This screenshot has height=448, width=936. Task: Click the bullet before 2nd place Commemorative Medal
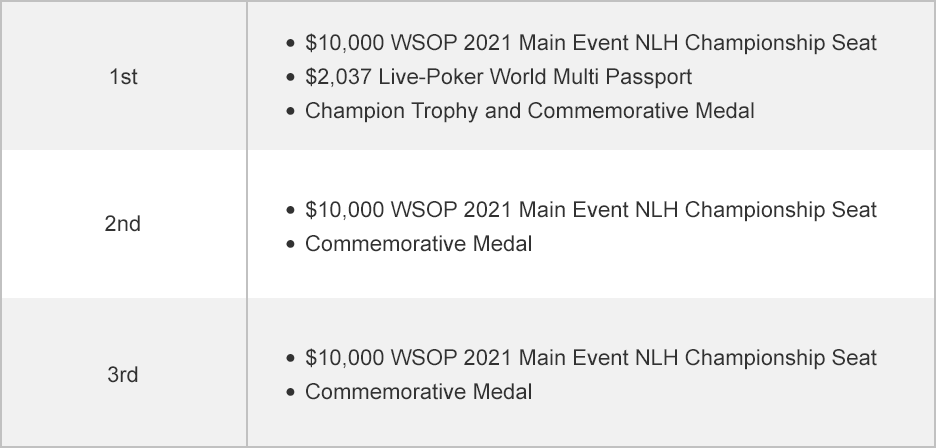click(290, 244)
